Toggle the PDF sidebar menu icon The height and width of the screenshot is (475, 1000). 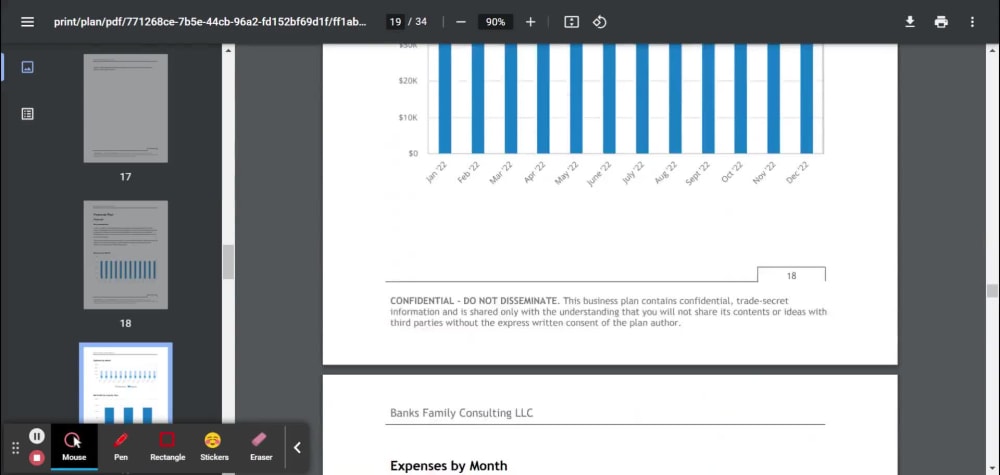tap(27, 22)
